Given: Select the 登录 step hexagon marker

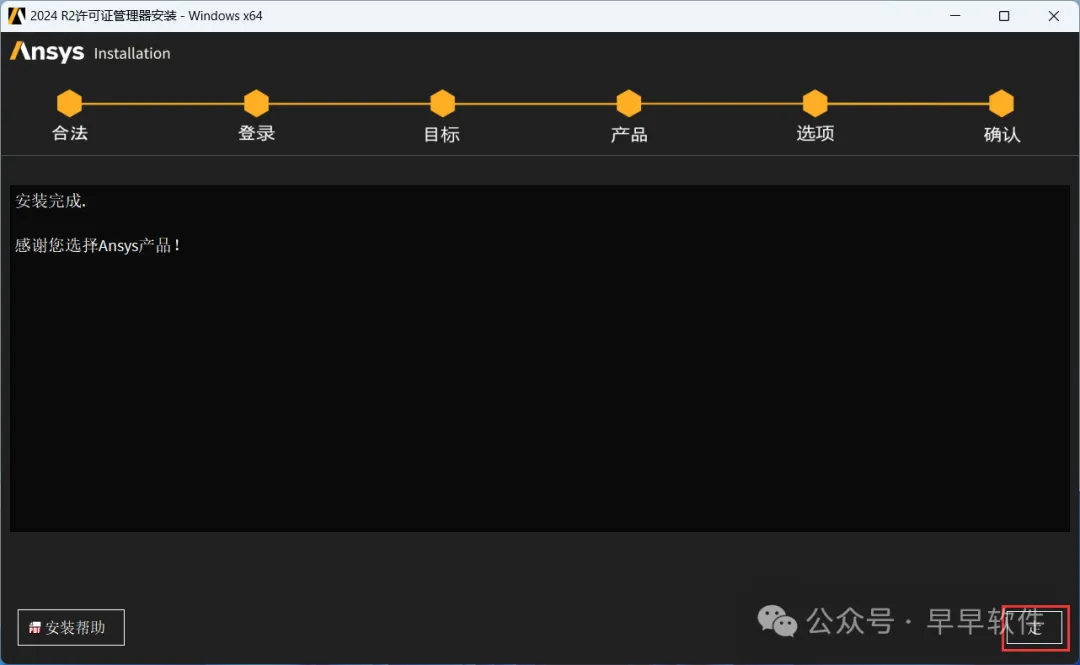Looking at the screenshot, I should (x=256, y=103).
